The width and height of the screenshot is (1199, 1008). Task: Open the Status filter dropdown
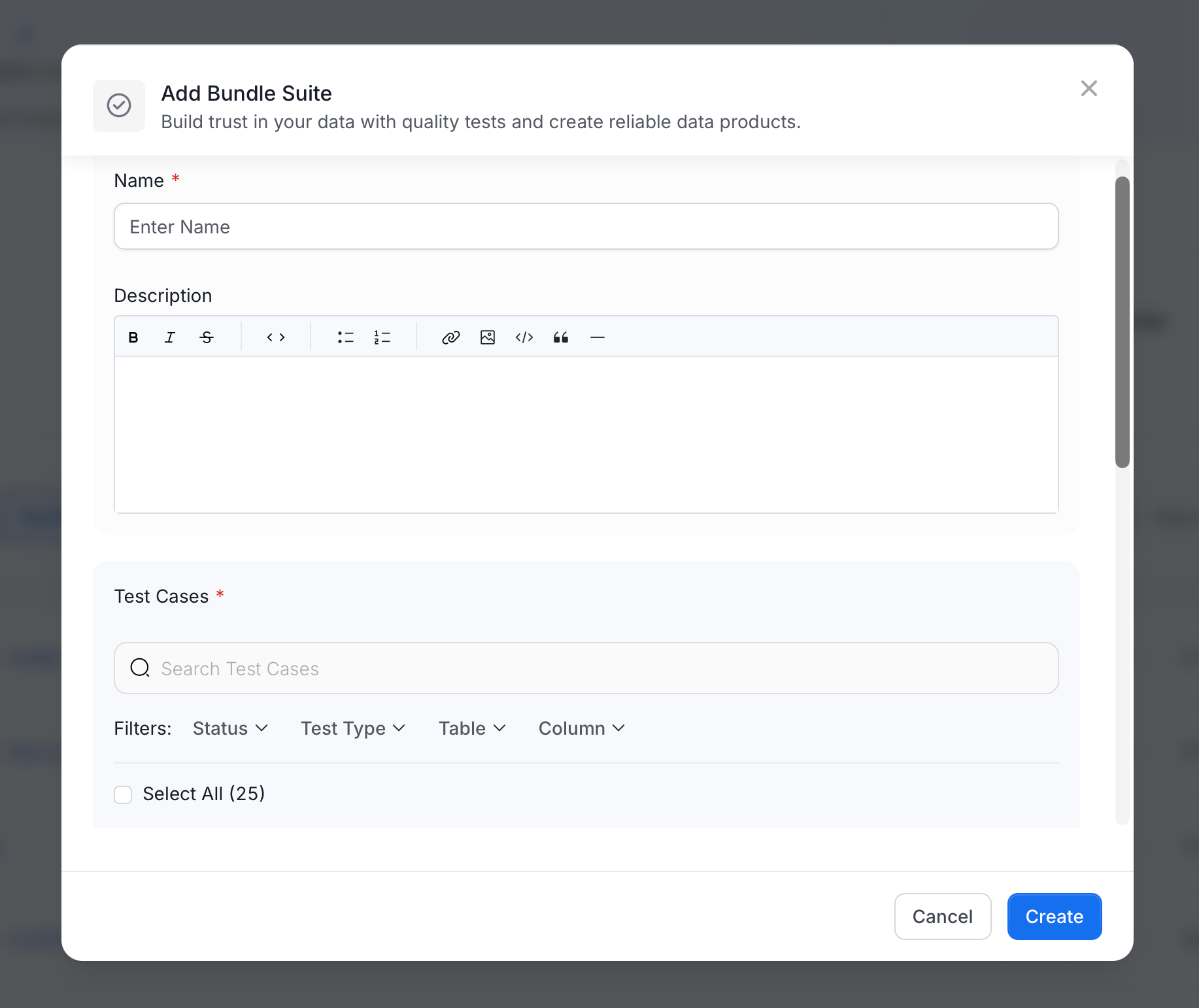(230, 728)
